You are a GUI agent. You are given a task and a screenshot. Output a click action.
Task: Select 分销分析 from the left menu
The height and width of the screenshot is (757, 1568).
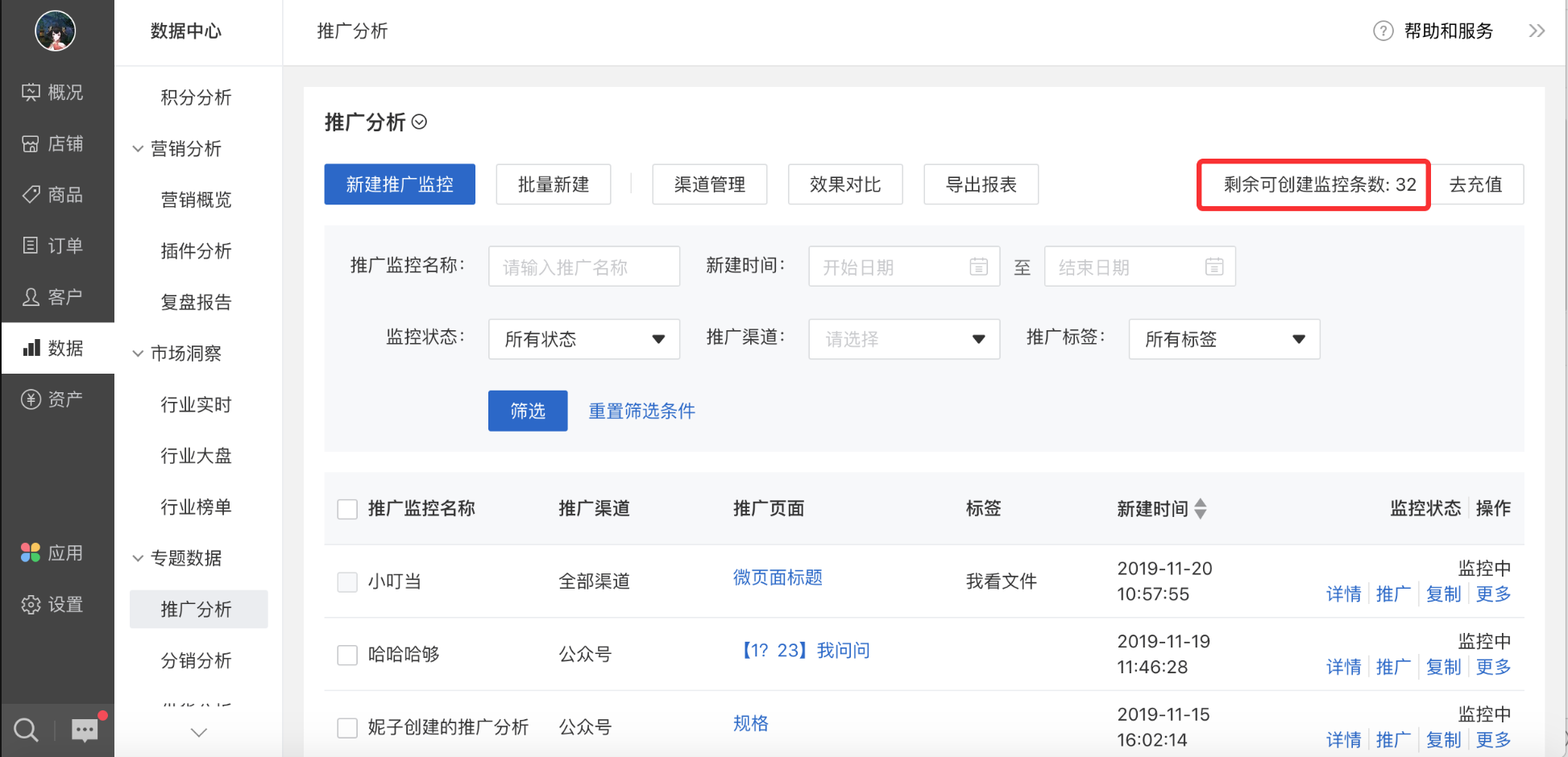tap(195, 660)
